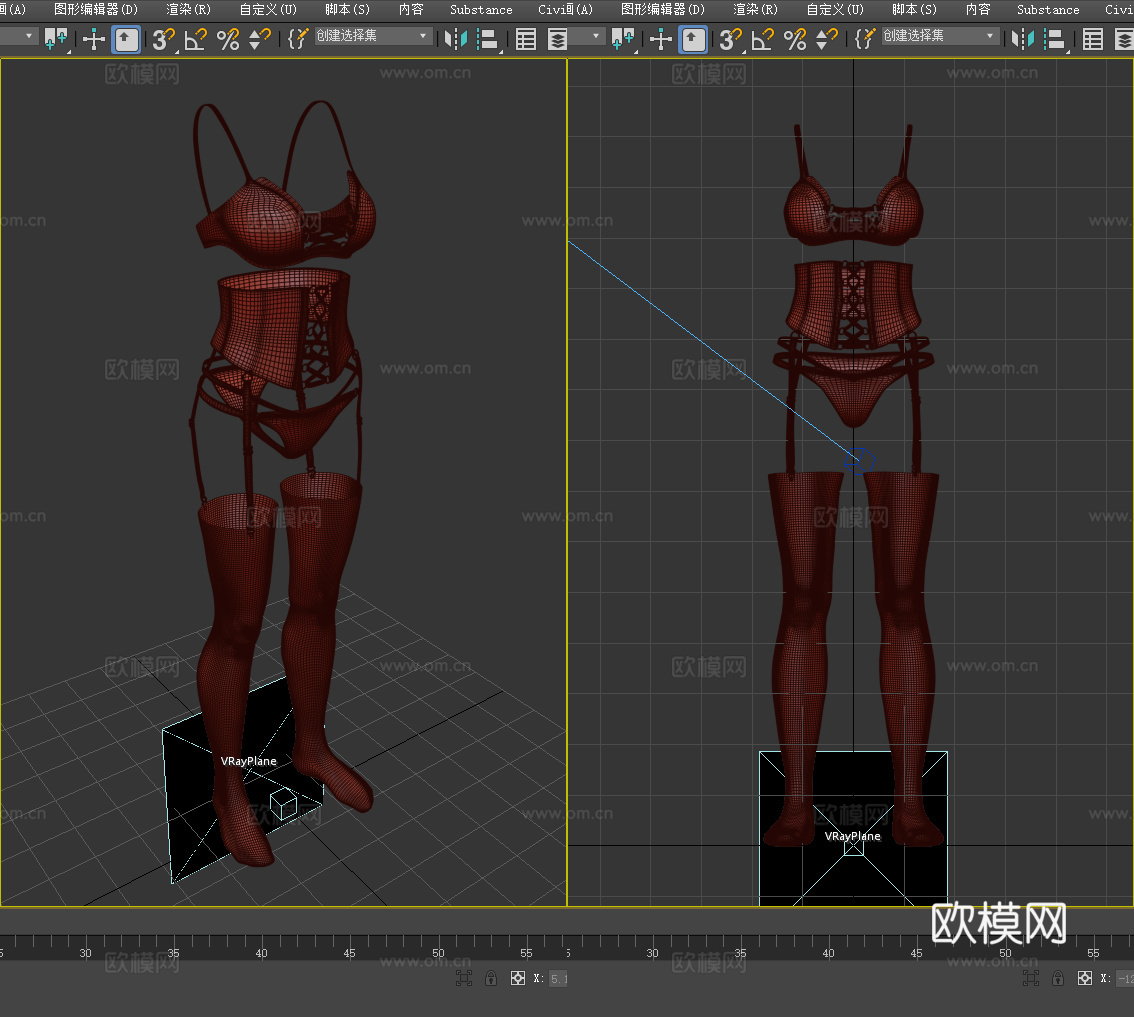Toggle 3D Snaps in left window toolbar
The height and width of the screenshot is (1017, 1134).
click(x=164, y=39)
